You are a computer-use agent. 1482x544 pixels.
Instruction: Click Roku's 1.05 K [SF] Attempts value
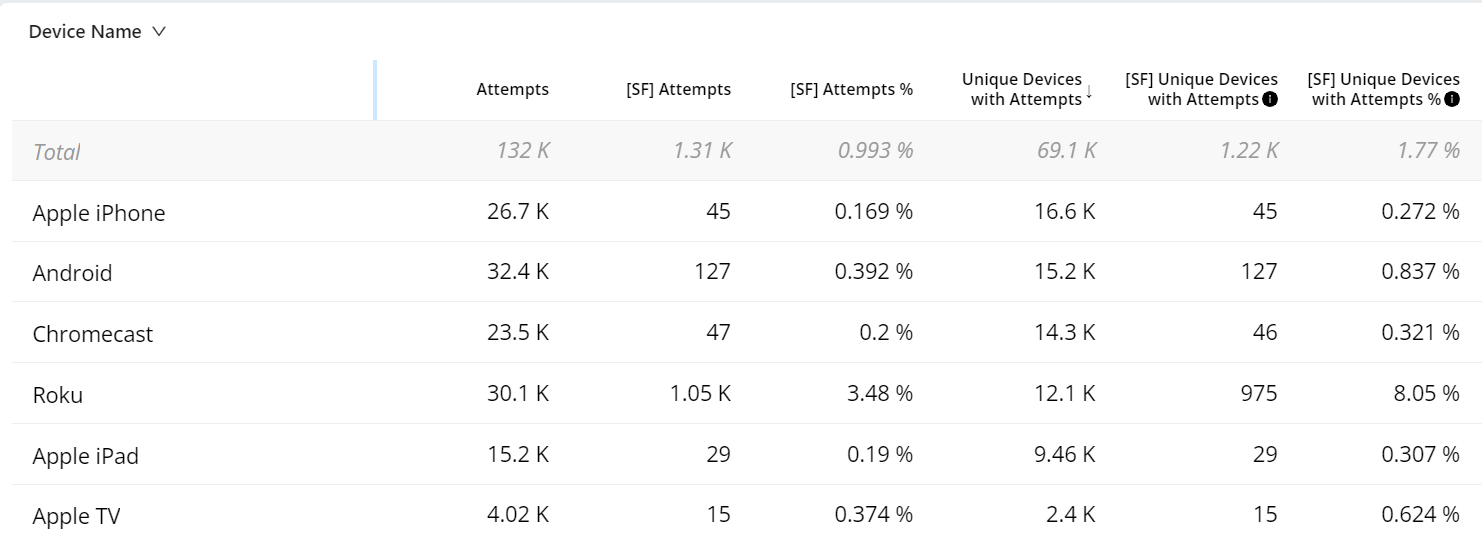(700, 394)
